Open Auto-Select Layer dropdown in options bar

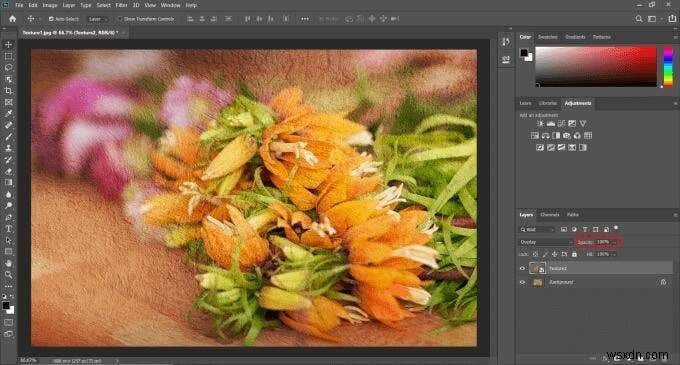point(97,19)
